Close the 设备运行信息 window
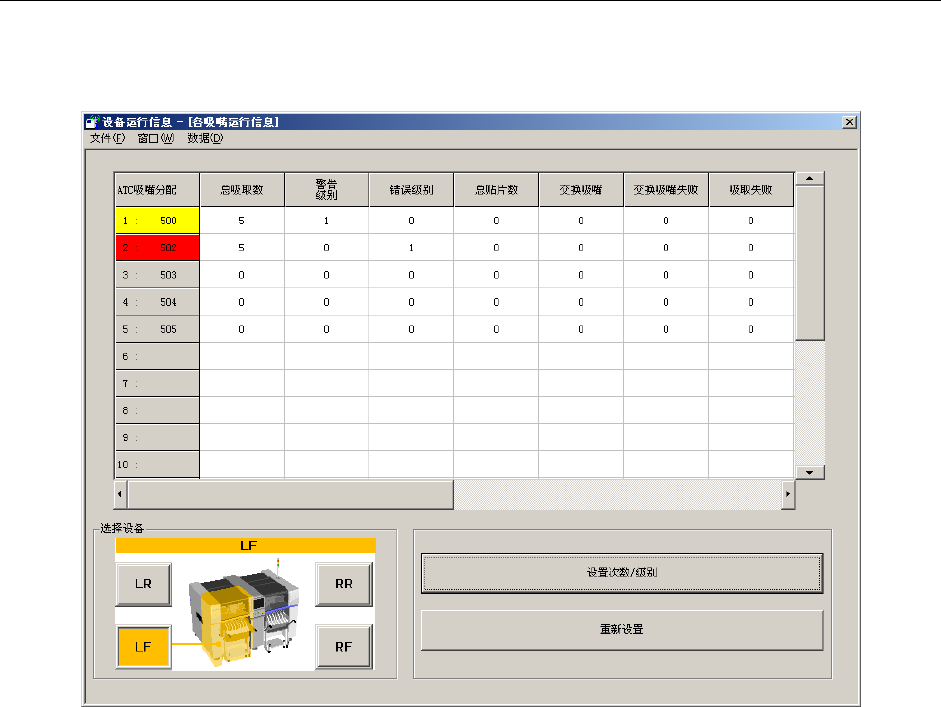 pyautogui.click(x=849, y=122)
